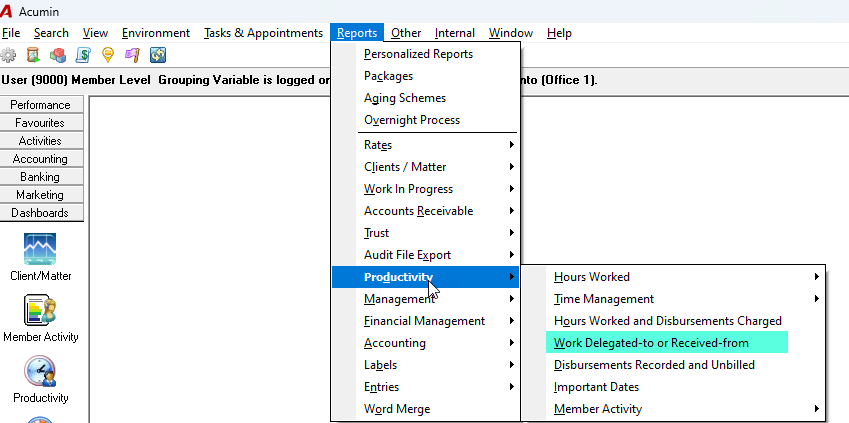The image size is (849, 423).
Task: Expand the Accounting submenu in Reports menu
Action: click(425, 343)
